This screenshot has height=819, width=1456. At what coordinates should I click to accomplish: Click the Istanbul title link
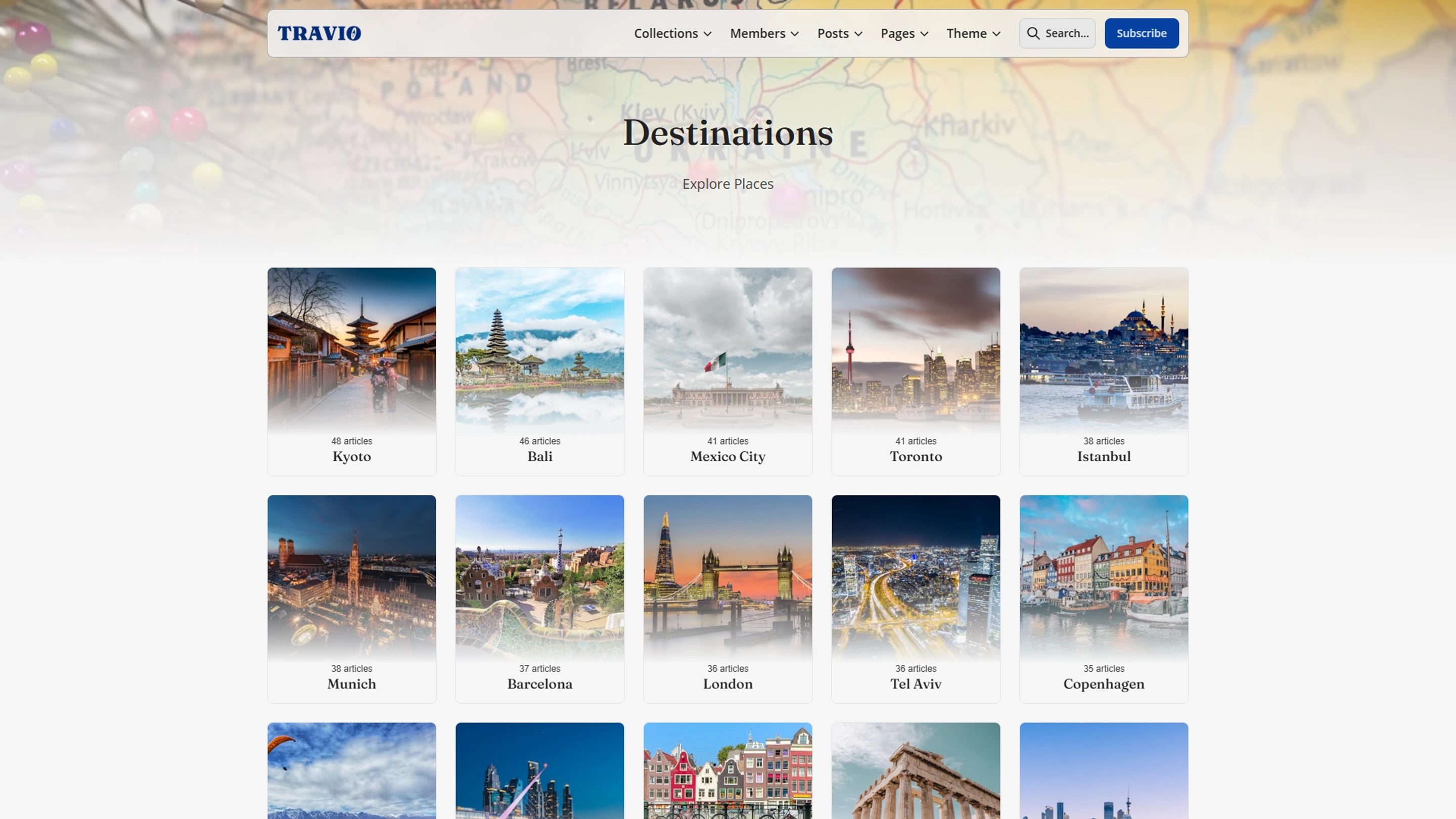pyautogui.click(x=1104, y=457)
